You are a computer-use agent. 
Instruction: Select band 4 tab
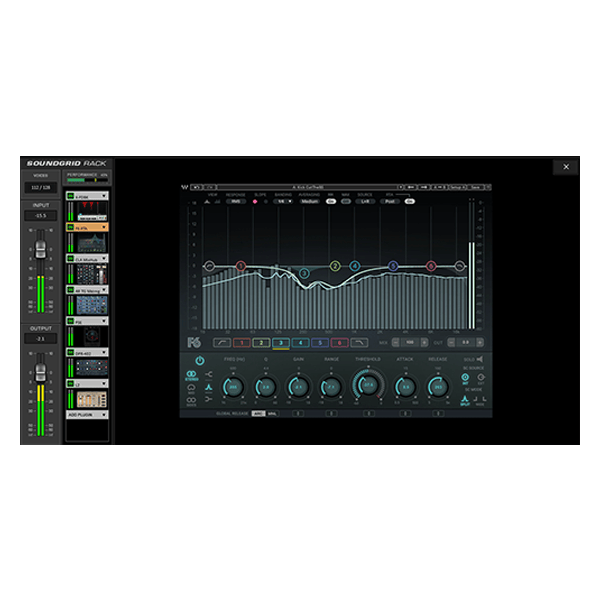[300, 343]
